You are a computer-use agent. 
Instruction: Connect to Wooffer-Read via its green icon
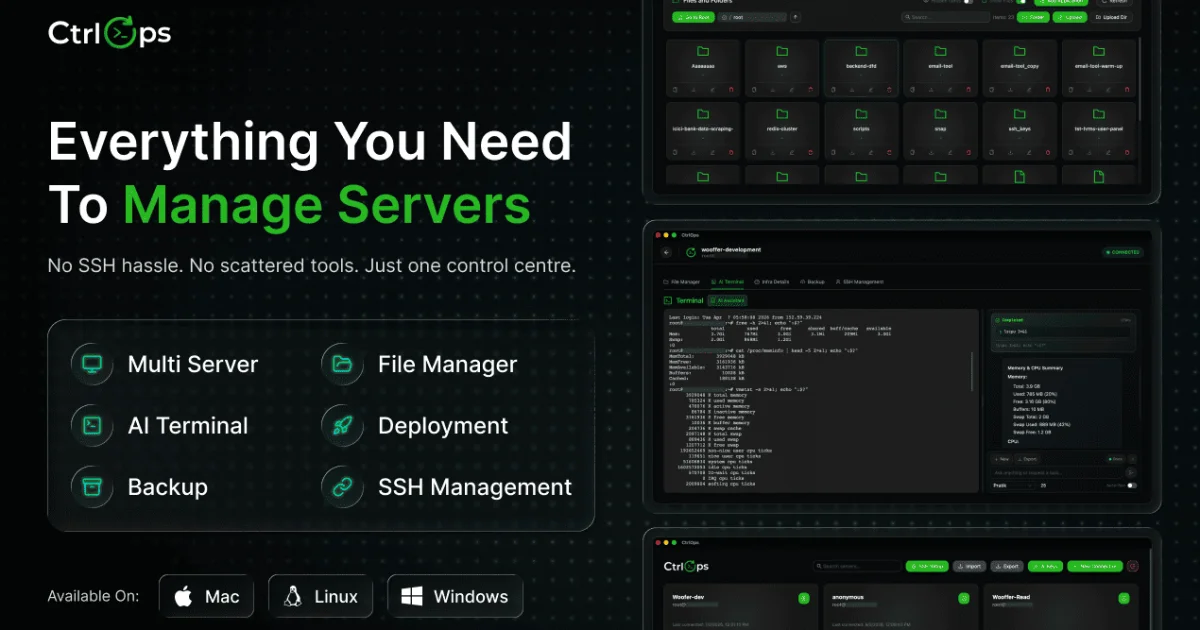1124,598
